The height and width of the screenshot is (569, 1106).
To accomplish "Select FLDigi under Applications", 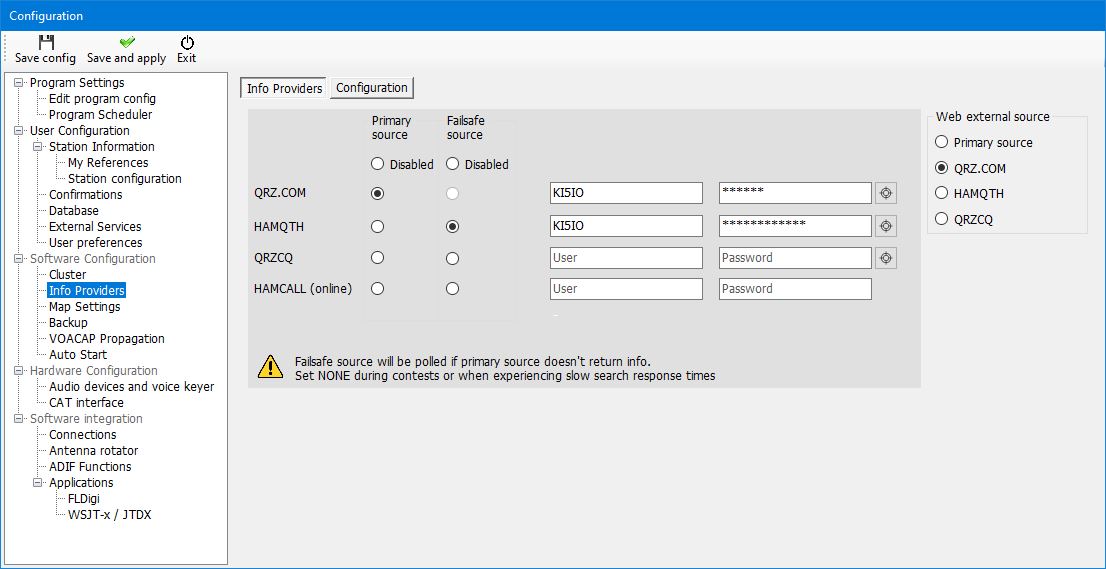I will (x=83, y=499).
